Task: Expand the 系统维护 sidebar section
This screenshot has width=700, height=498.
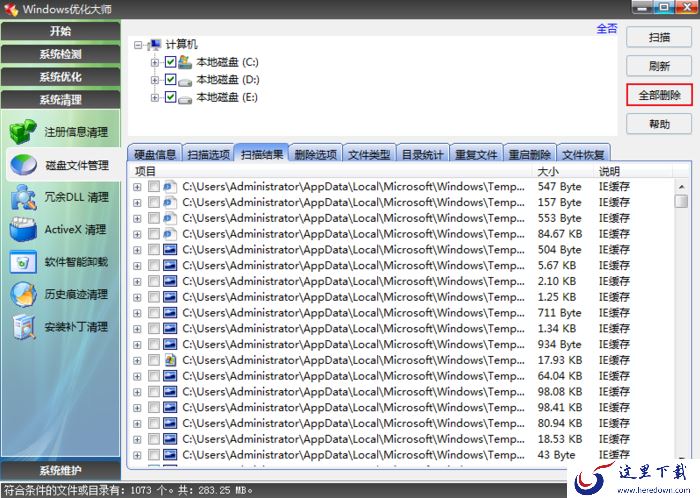Action: [60, 470]
